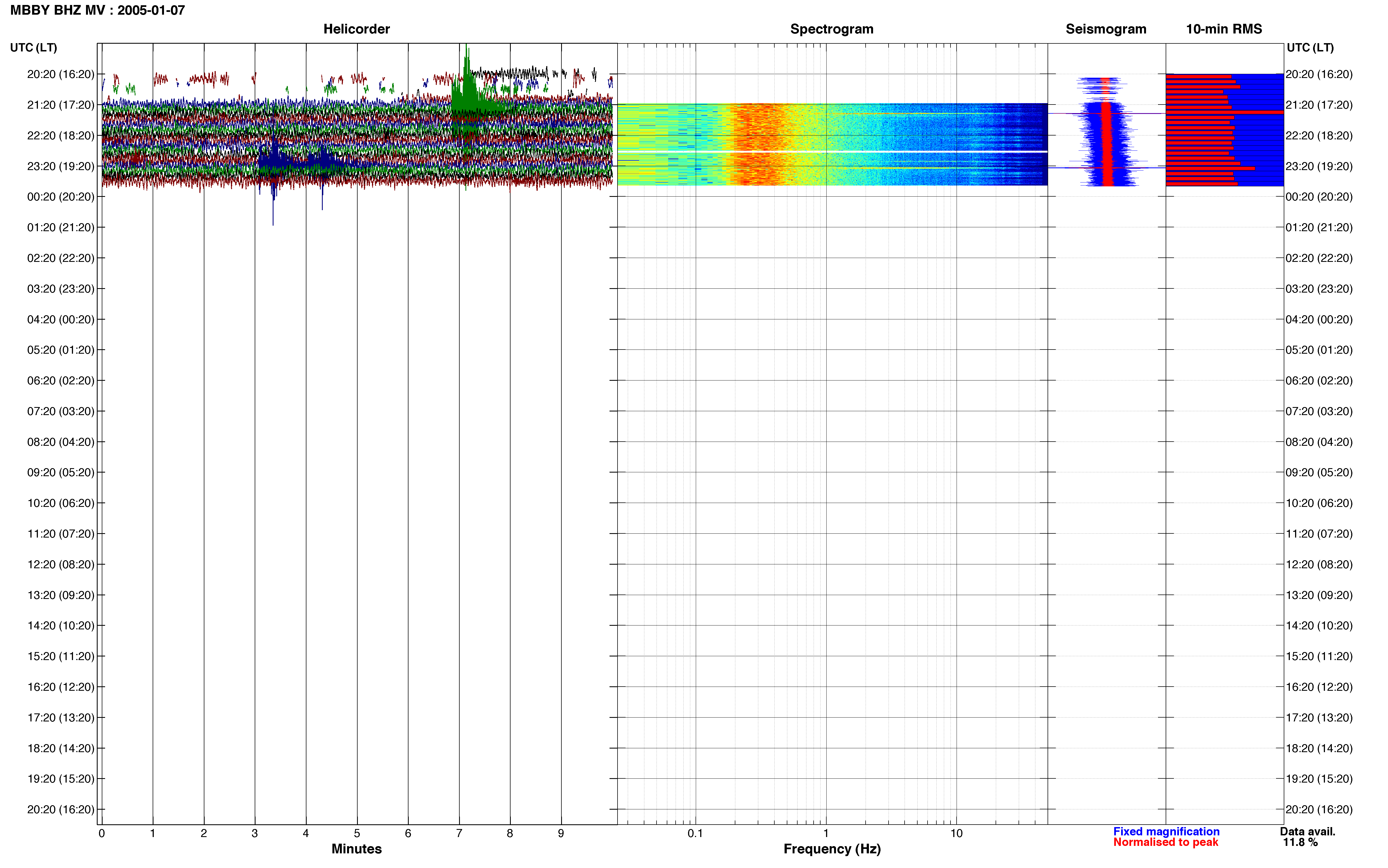The height and width of the screenshot is (868, 1388).
Task: Click the '0.1' tick on the frequency axis
Action: tap(695, 833)
